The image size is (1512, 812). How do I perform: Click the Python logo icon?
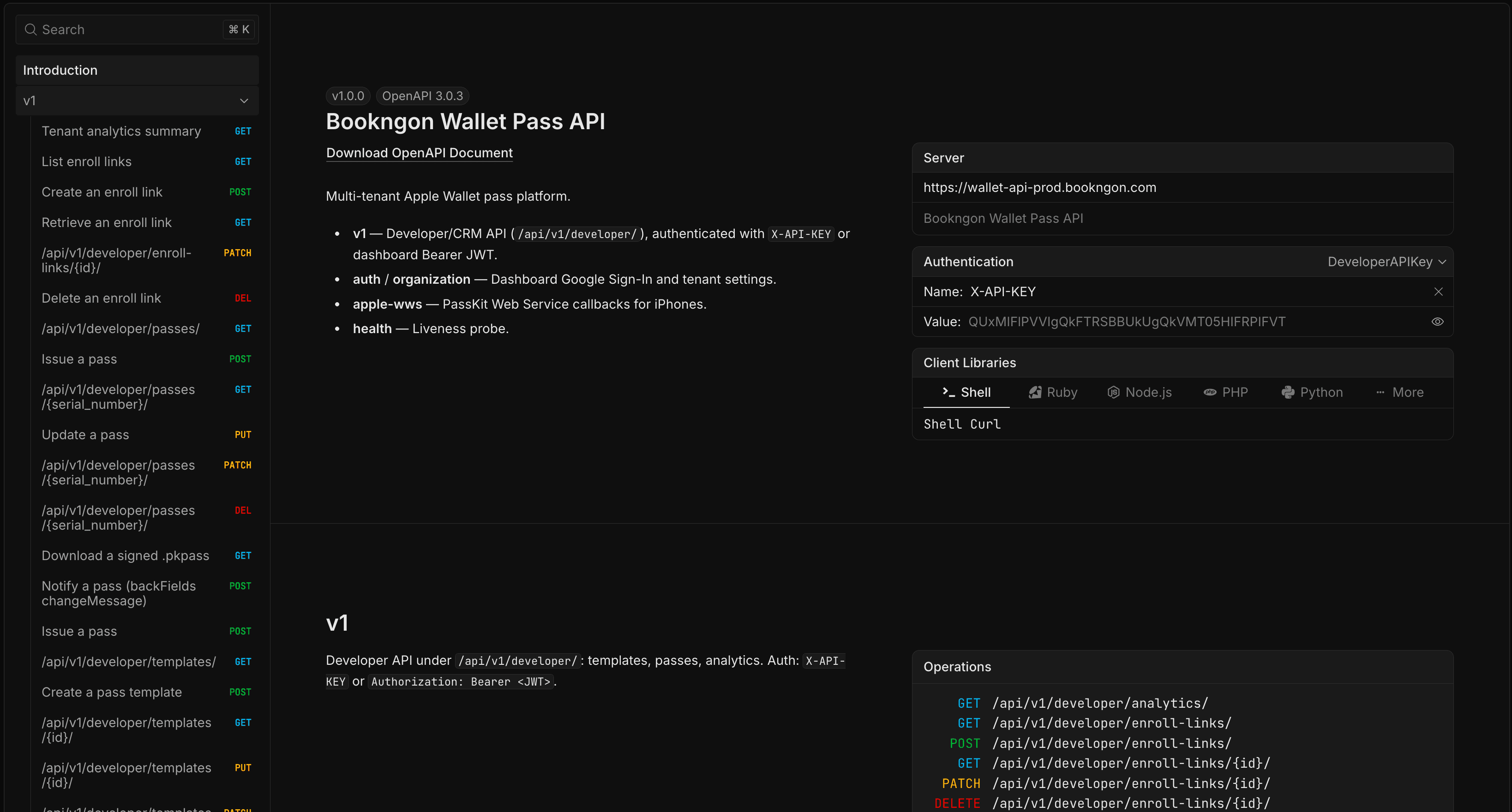[x=1288, y=392]
